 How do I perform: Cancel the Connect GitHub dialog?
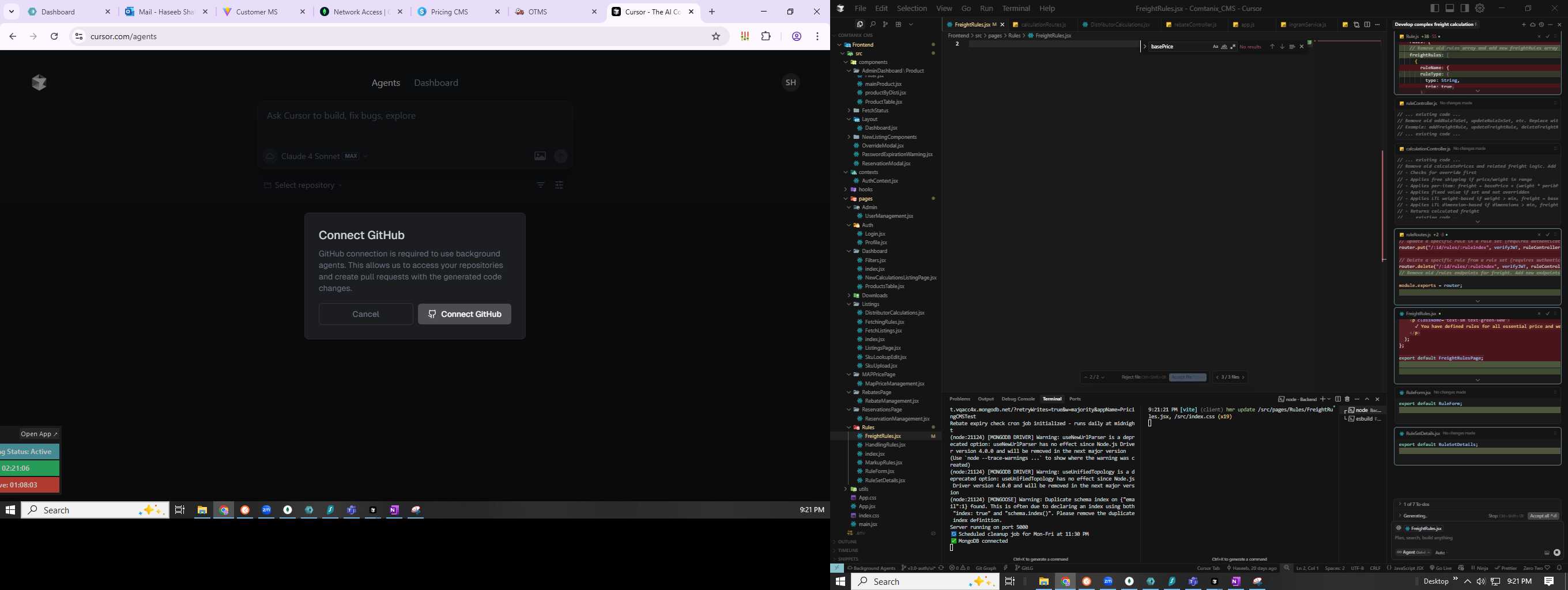tap(366, 315)
